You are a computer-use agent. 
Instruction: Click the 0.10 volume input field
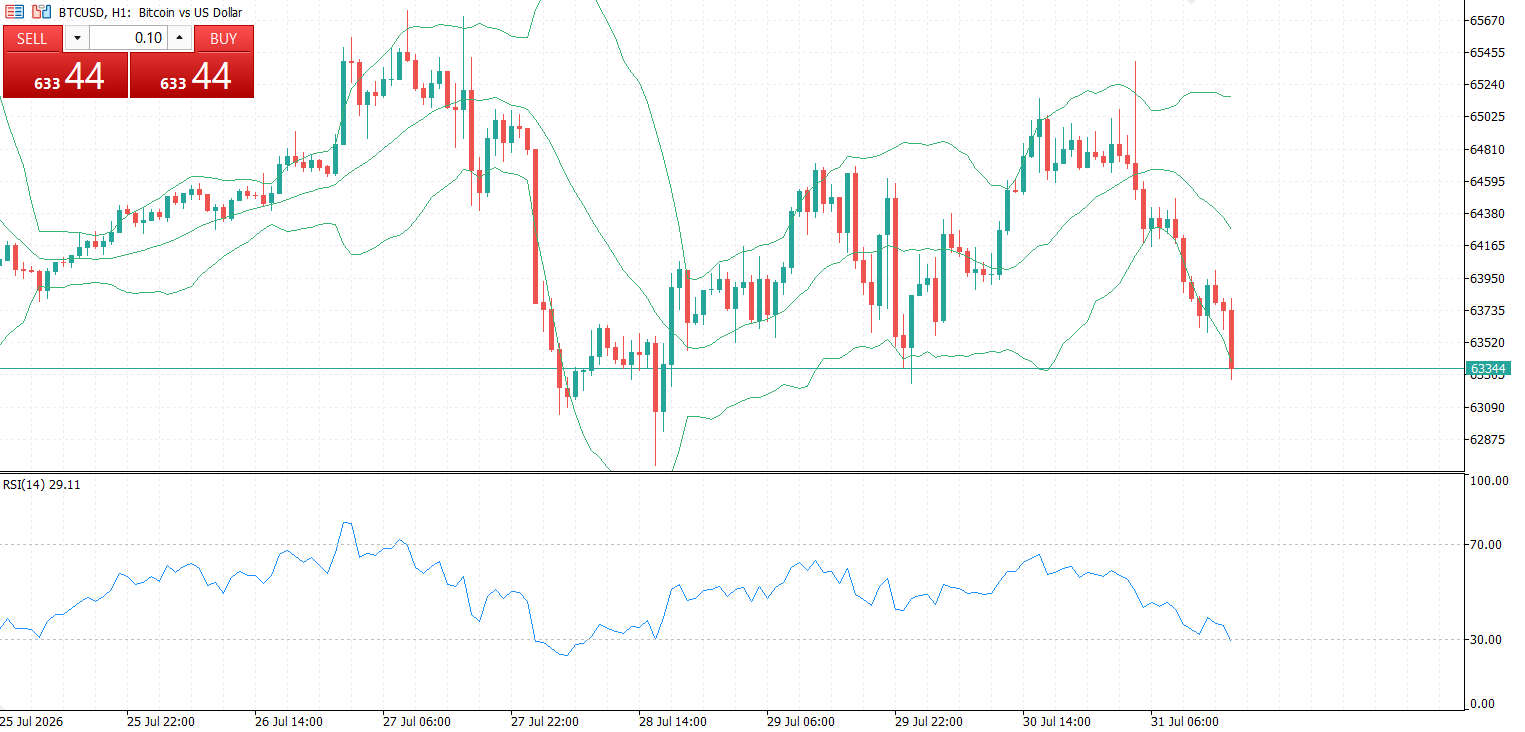(128, 38)
